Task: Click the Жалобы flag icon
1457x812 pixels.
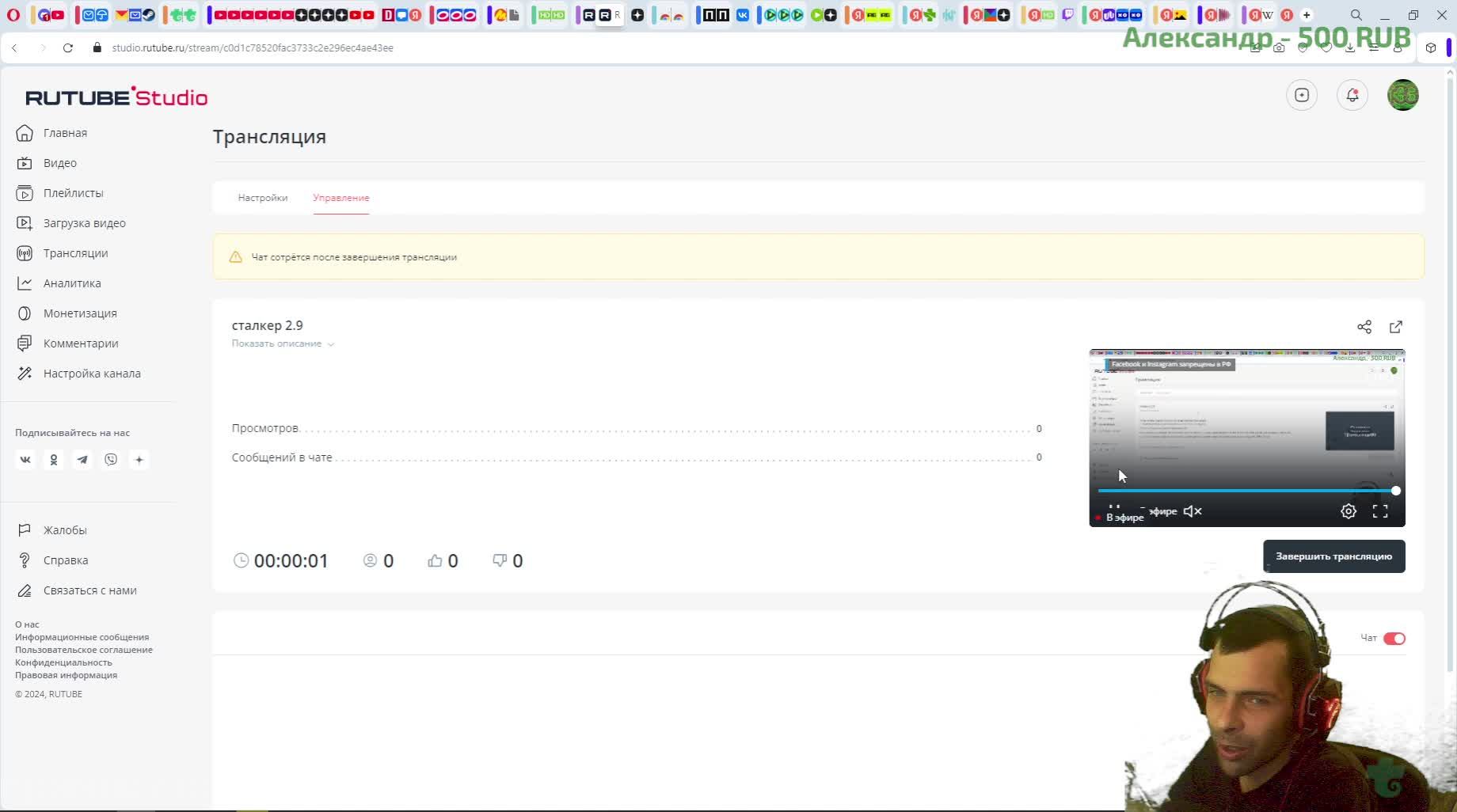Action: (x=25, y=530)
